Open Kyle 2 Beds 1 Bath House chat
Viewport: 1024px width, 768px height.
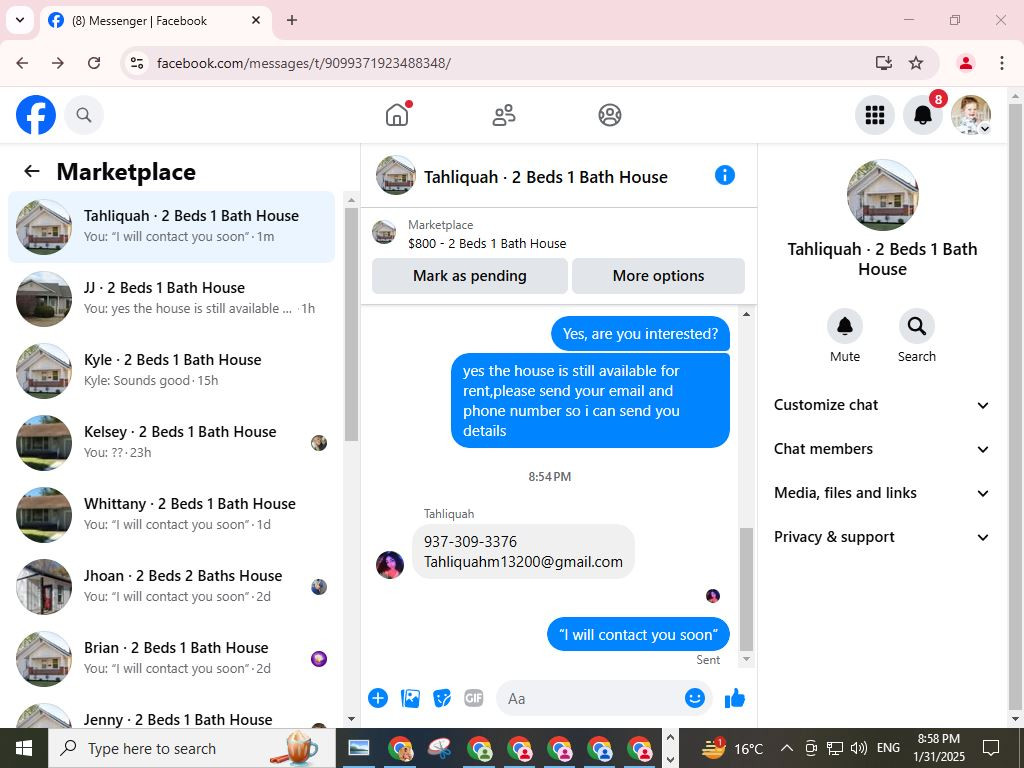(171, 370)
